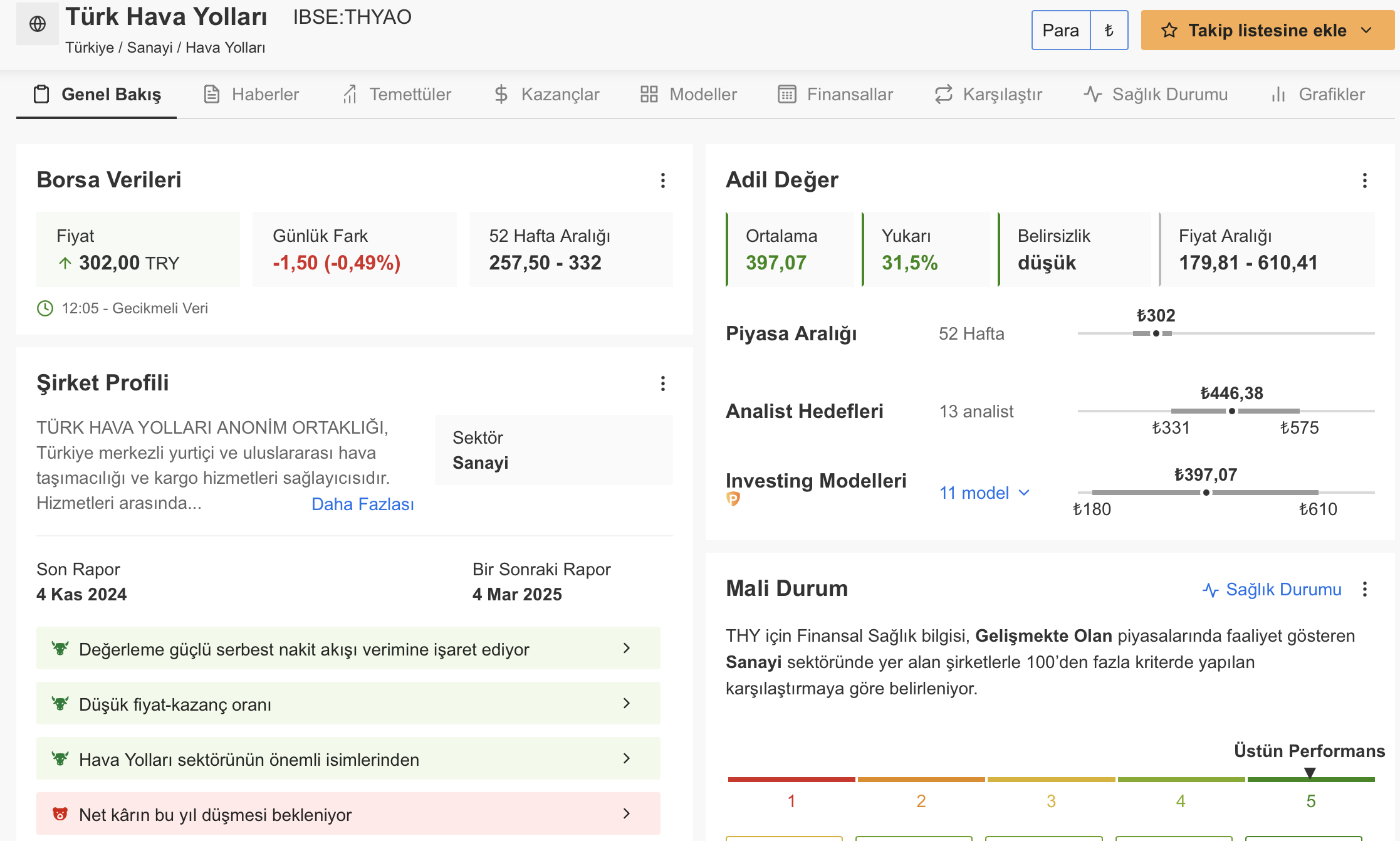This screenshot has height=841, width=1400.
Task: Click the Piyasa Aralığı 52 Hafta slider marker
Action: 1156,333
